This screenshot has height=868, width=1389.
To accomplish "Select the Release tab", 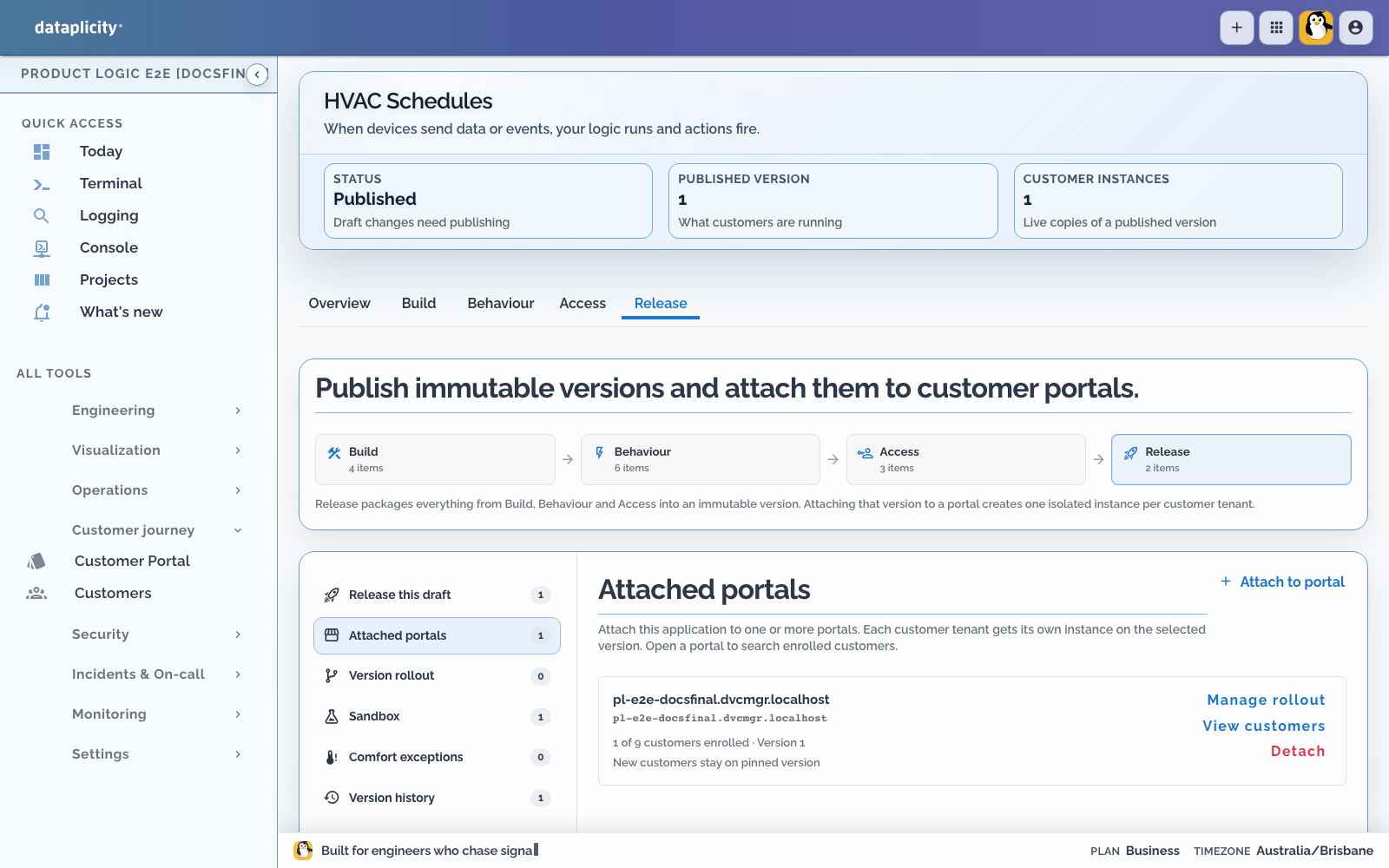I will [x=661, y=304].
